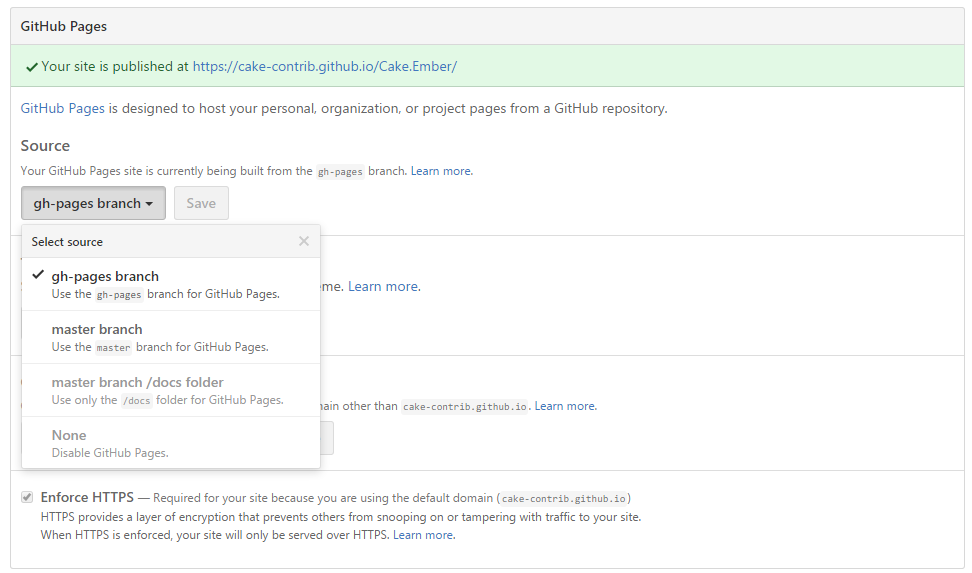Click the Enforce HTTPS label

coord(87,497)
